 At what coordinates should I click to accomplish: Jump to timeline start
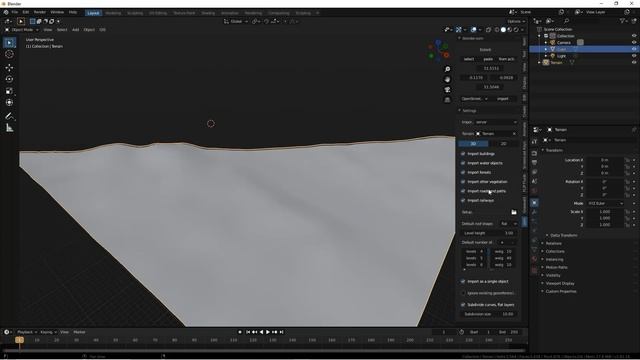tap(248, 332)
